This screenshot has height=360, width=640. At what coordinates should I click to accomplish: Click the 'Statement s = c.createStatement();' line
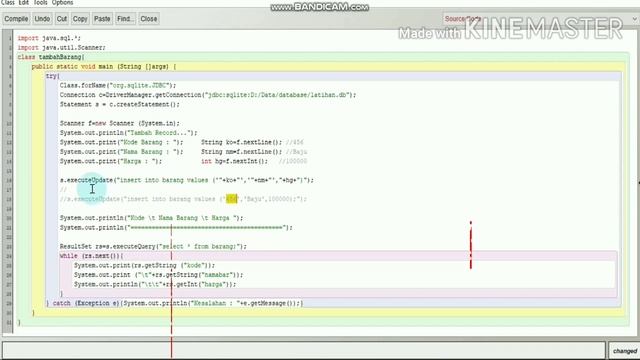[120, 104]
